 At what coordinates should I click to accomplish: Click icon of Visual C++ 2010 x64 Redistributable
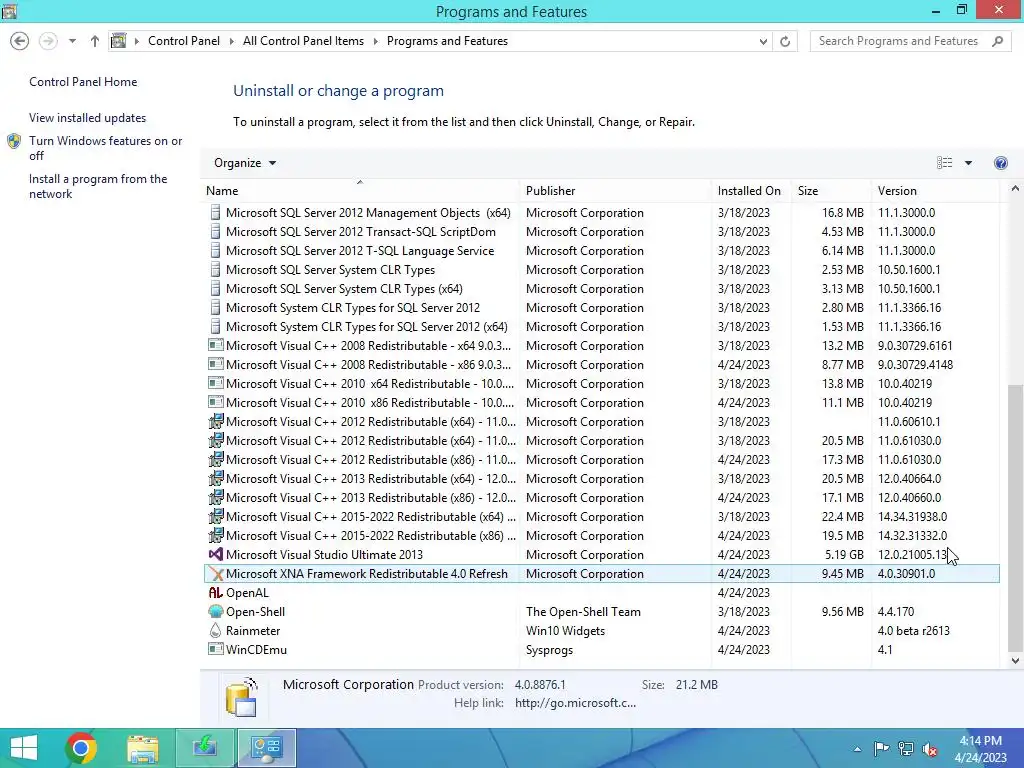pyautogui.click(x=216, y=383)
